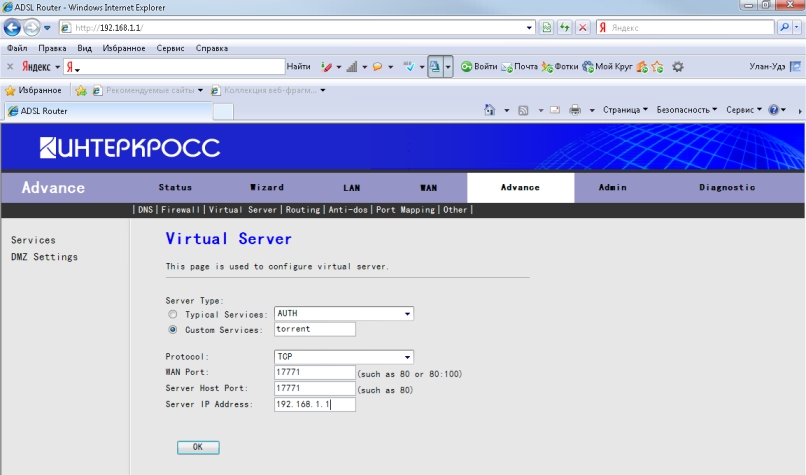Click the Yandex toolbar settings gear icon

[678, 67]
